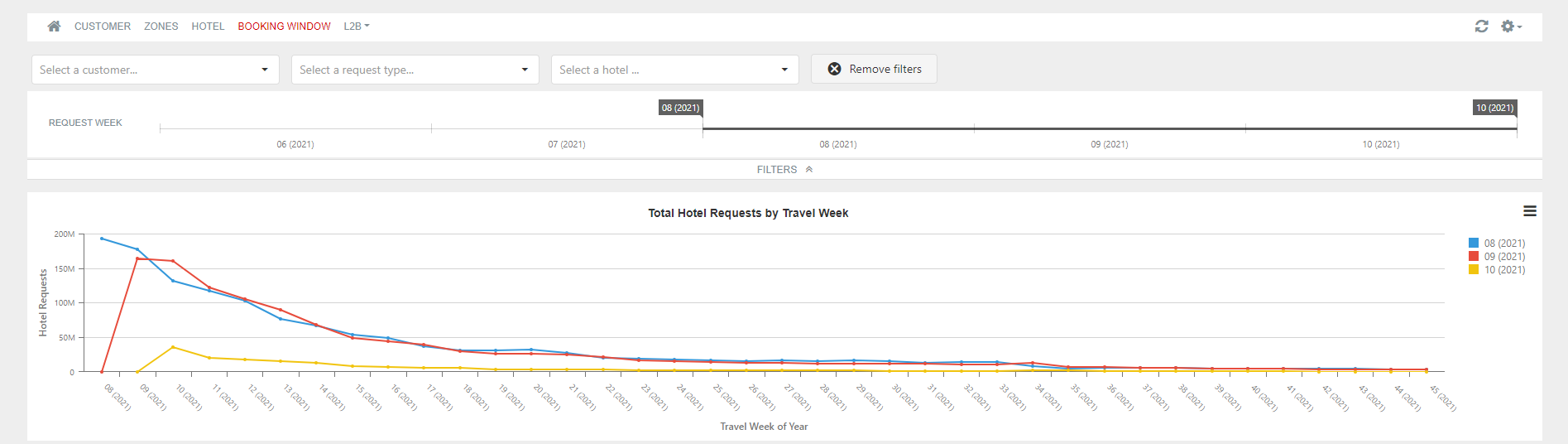Click the FILTERS collapse bar label
Image resolution: width=1568 pixels, height=444 pixels.
point(777,170)
